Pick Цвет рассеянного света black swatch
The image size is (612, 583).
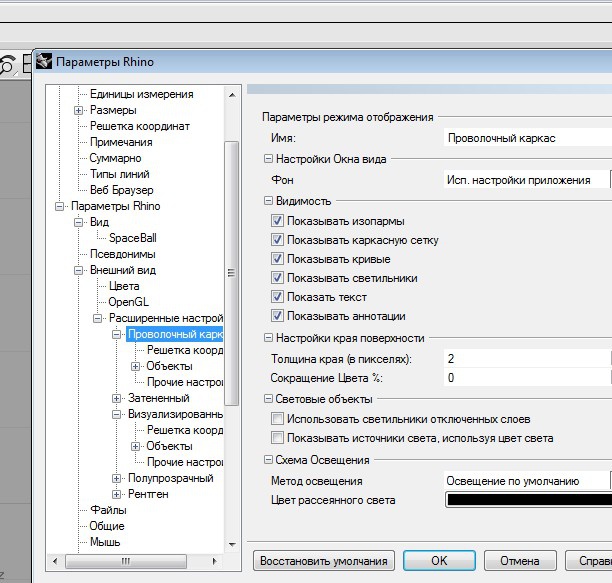coord(529,500)
